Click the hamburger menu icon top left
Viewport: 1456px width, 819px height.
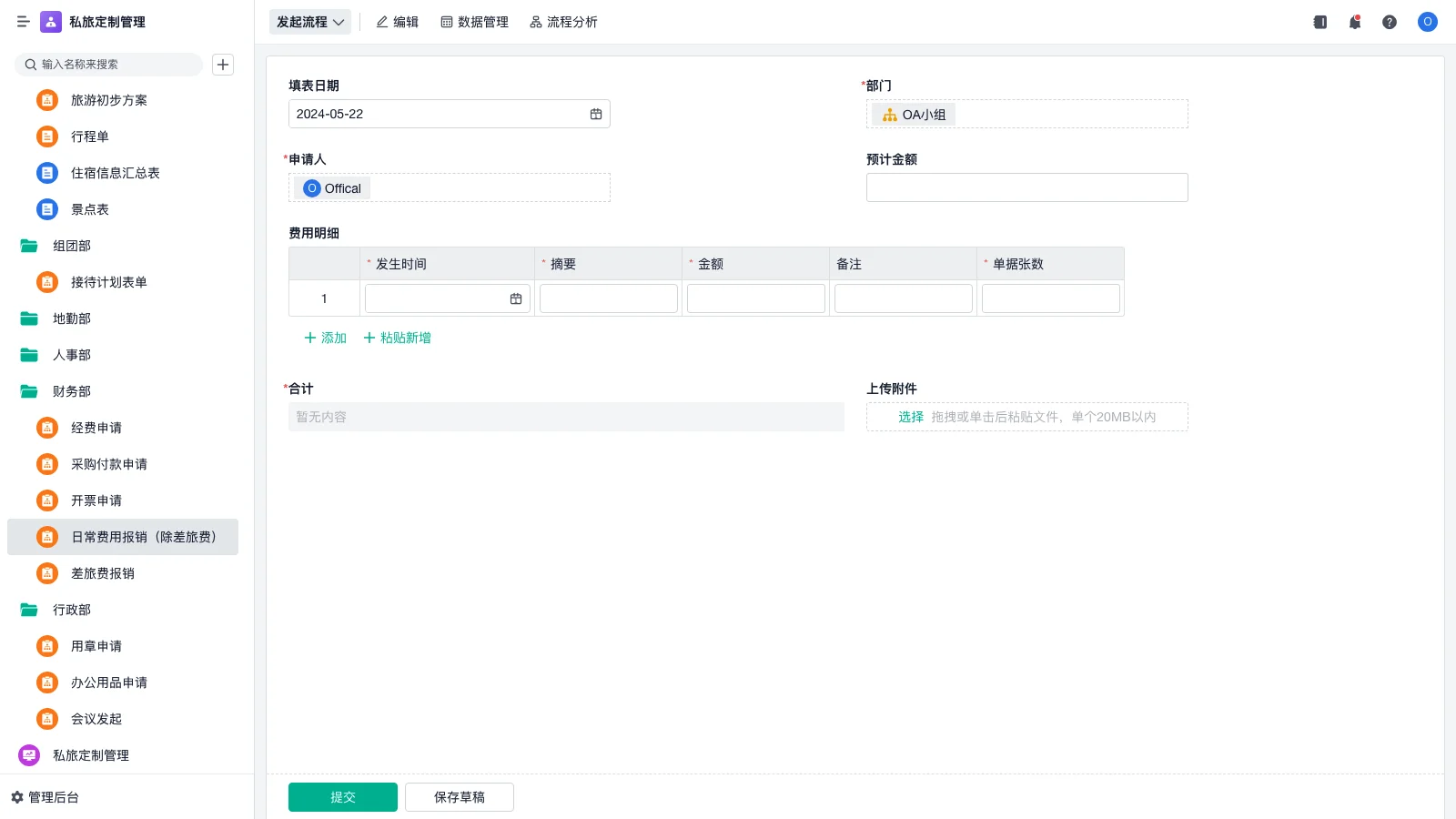24,22
